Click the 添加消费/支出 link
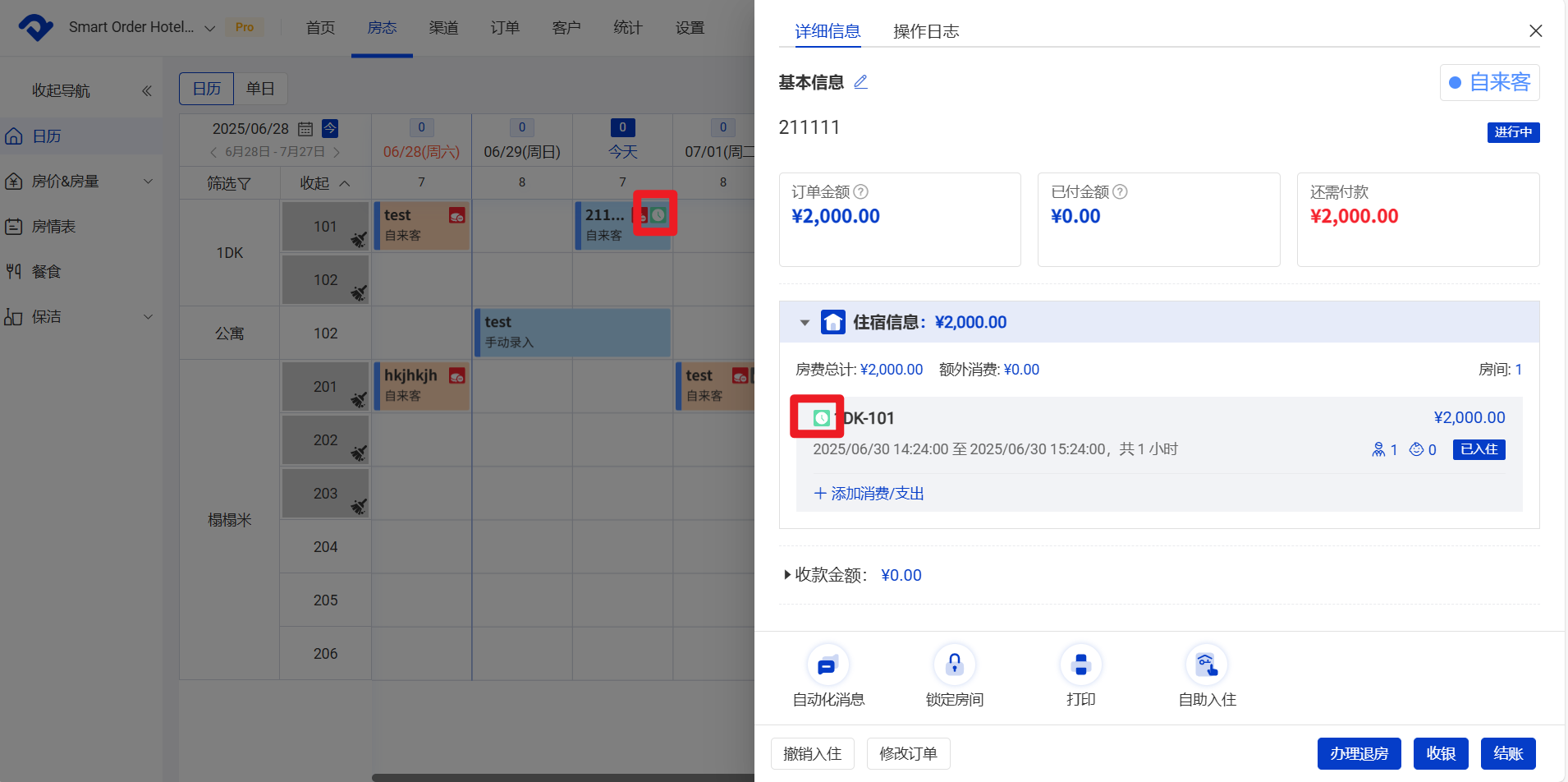The width and height of the screenshot is (1568, 782). 869,494
